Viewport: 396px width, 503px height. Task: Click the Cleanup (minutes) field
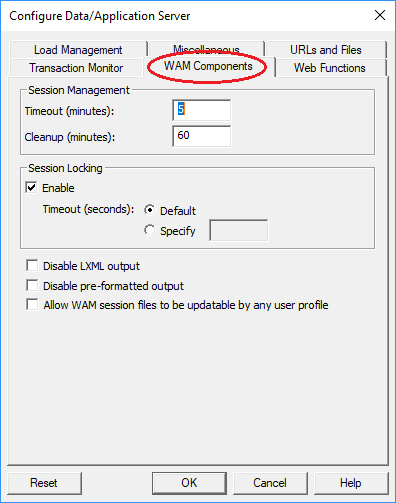pyautogui.click(x=202, y=136)
